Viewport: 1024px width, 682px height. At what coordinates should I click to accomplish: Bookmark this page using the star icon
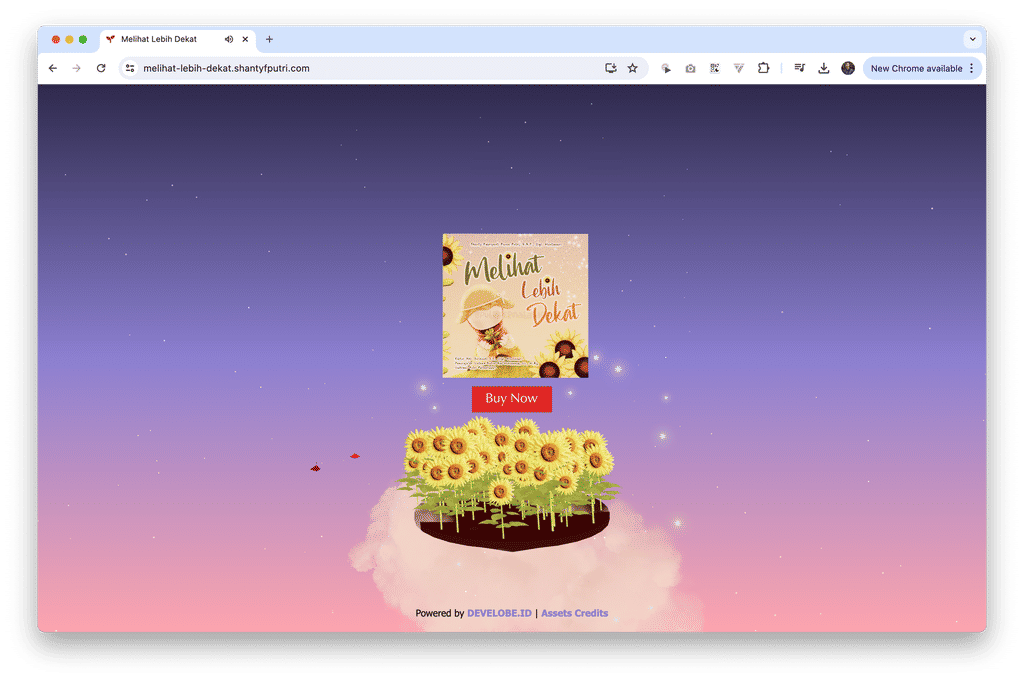(632, 68)
